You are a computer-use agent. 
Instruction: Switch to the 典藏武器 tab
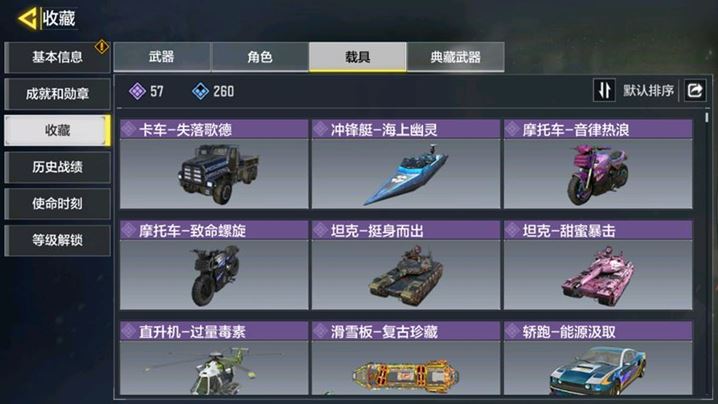pyautogui.click(x=456, y=57)
